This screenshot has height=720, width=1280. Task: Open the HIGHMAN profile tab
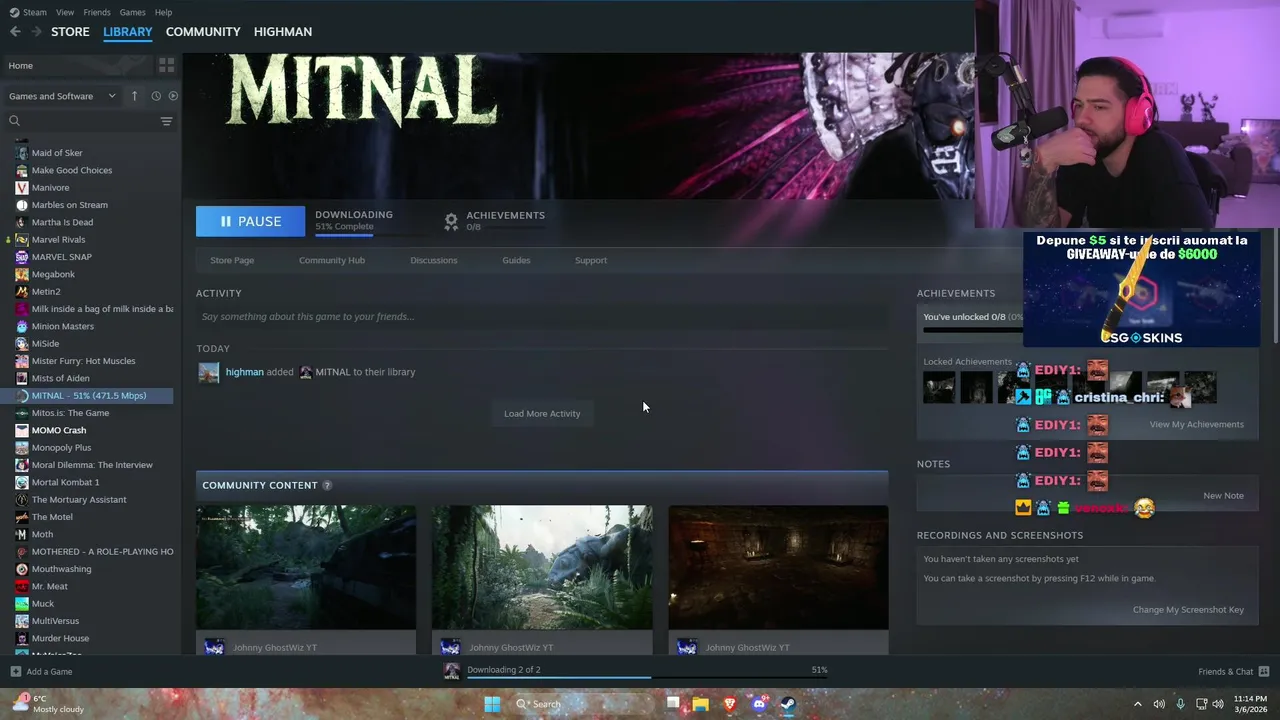click(x=283, y=32)
